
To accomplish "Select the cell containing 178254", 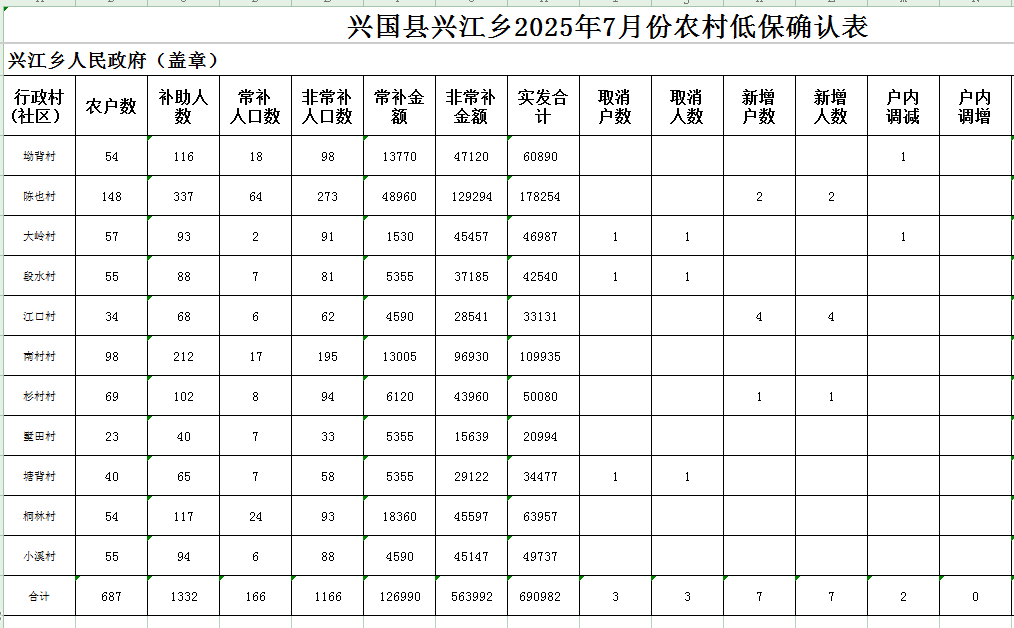I will [x=541, y=197].
